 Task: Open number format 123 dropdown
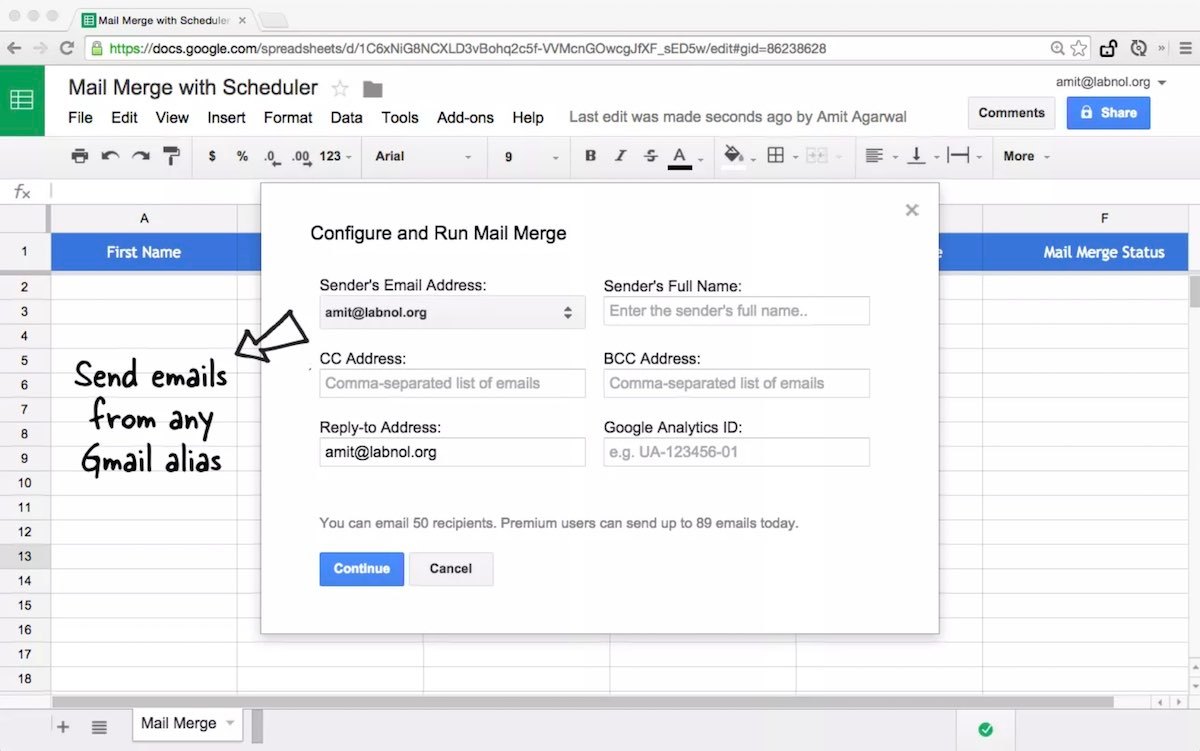tap(335, 156)
